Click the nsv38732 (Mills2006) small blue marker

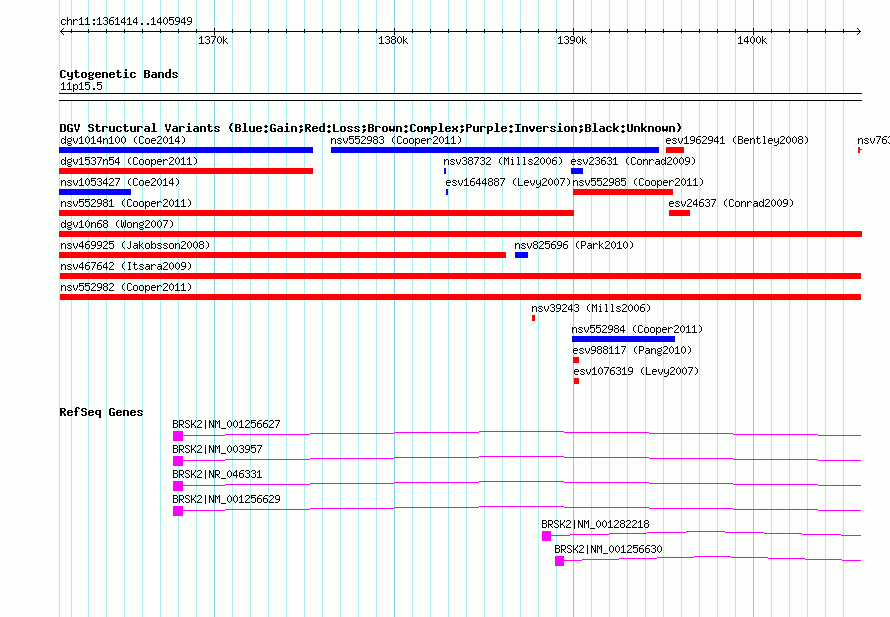click(x=445, y=171)
